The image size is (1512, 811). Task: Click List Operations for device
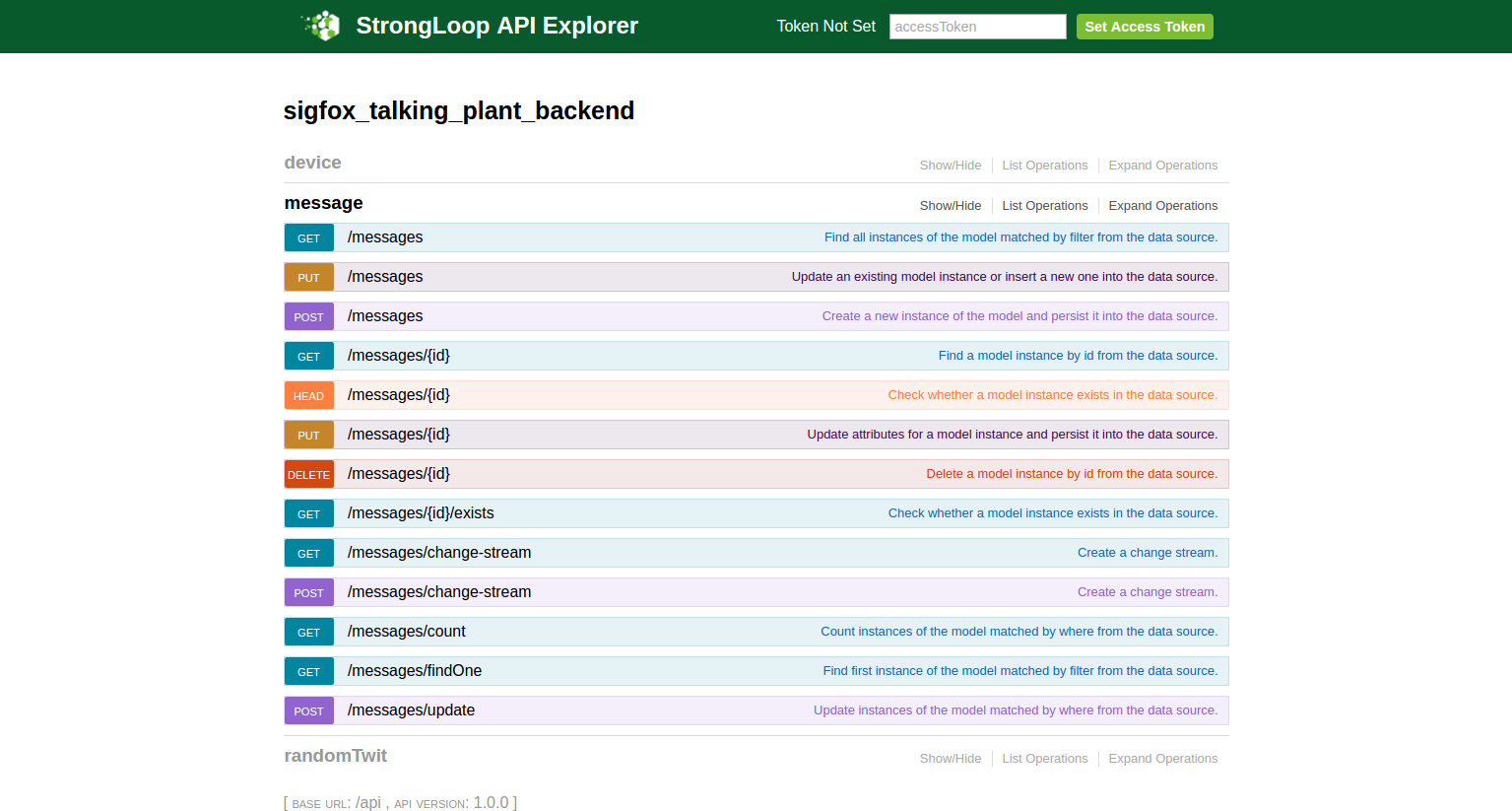(1044, 166)
